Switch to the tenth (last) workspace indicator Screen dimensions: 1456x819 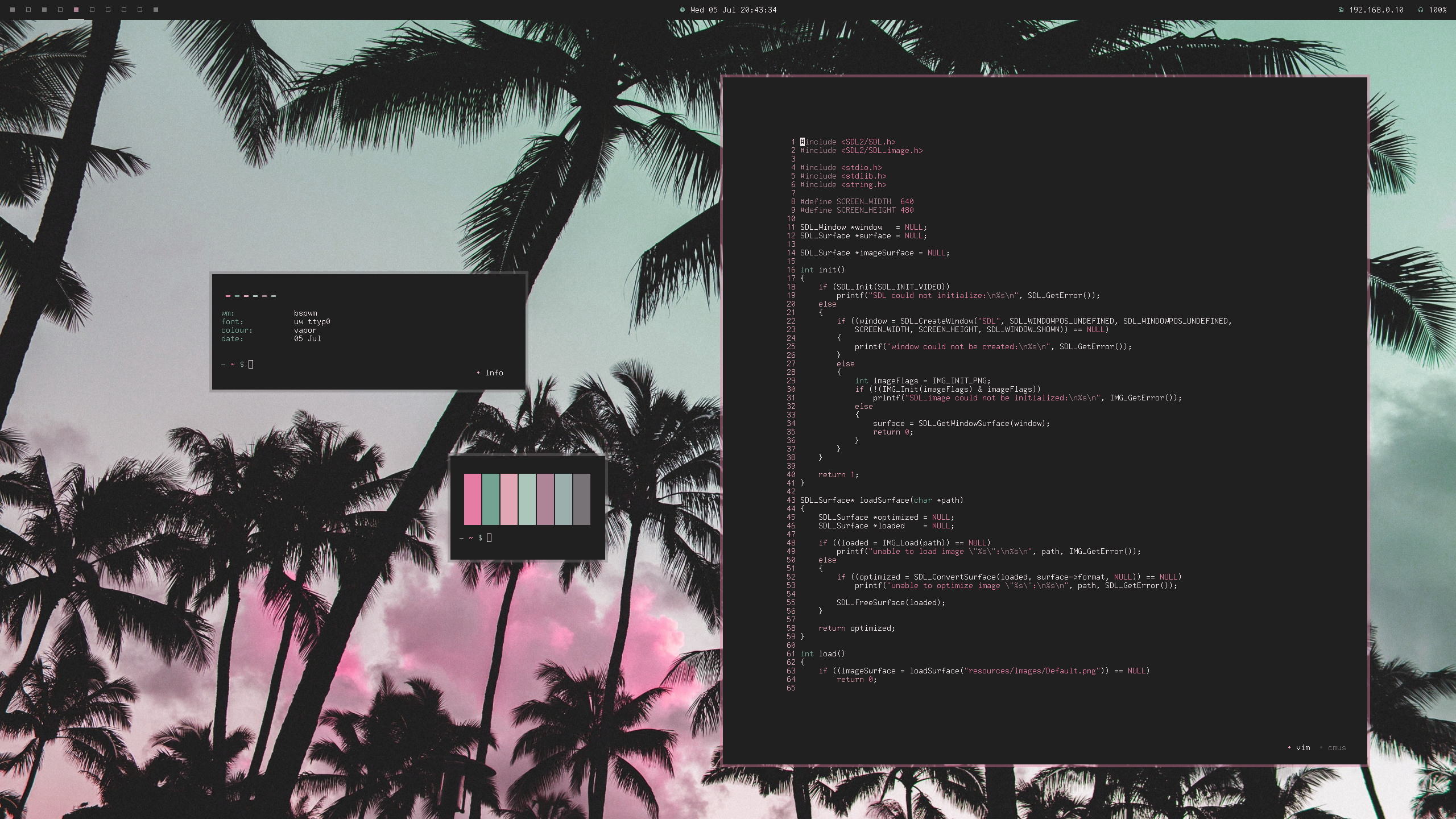click(156, 10)
